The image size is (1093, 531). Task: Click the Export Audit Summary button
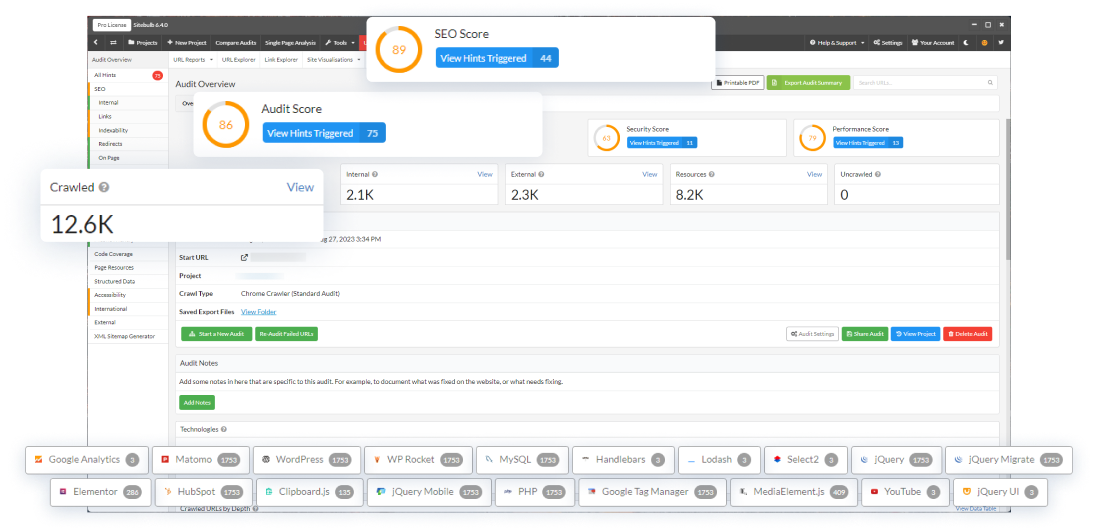point(808,83)
